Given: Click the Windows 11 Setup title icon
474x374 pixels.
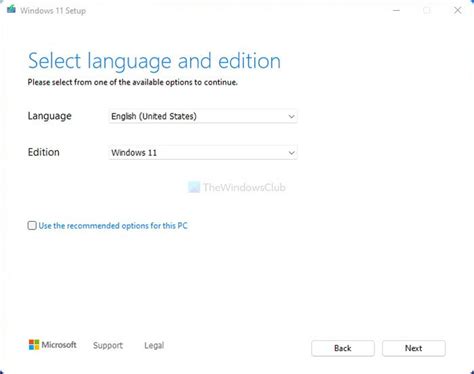Looking at the screenshot, I should (x=11, y=9).
